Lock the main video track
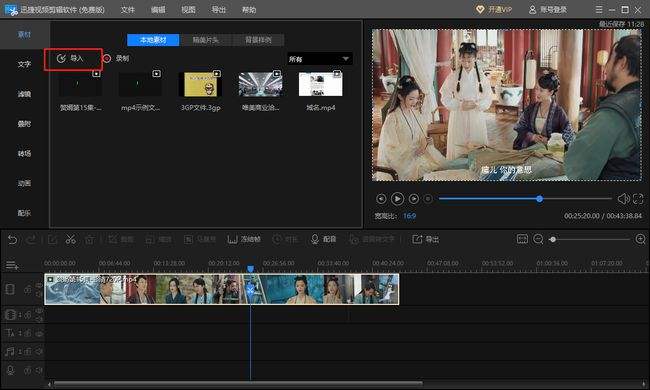Image resolution: width=650 pixels, height=390 pixels. point(27,290)
